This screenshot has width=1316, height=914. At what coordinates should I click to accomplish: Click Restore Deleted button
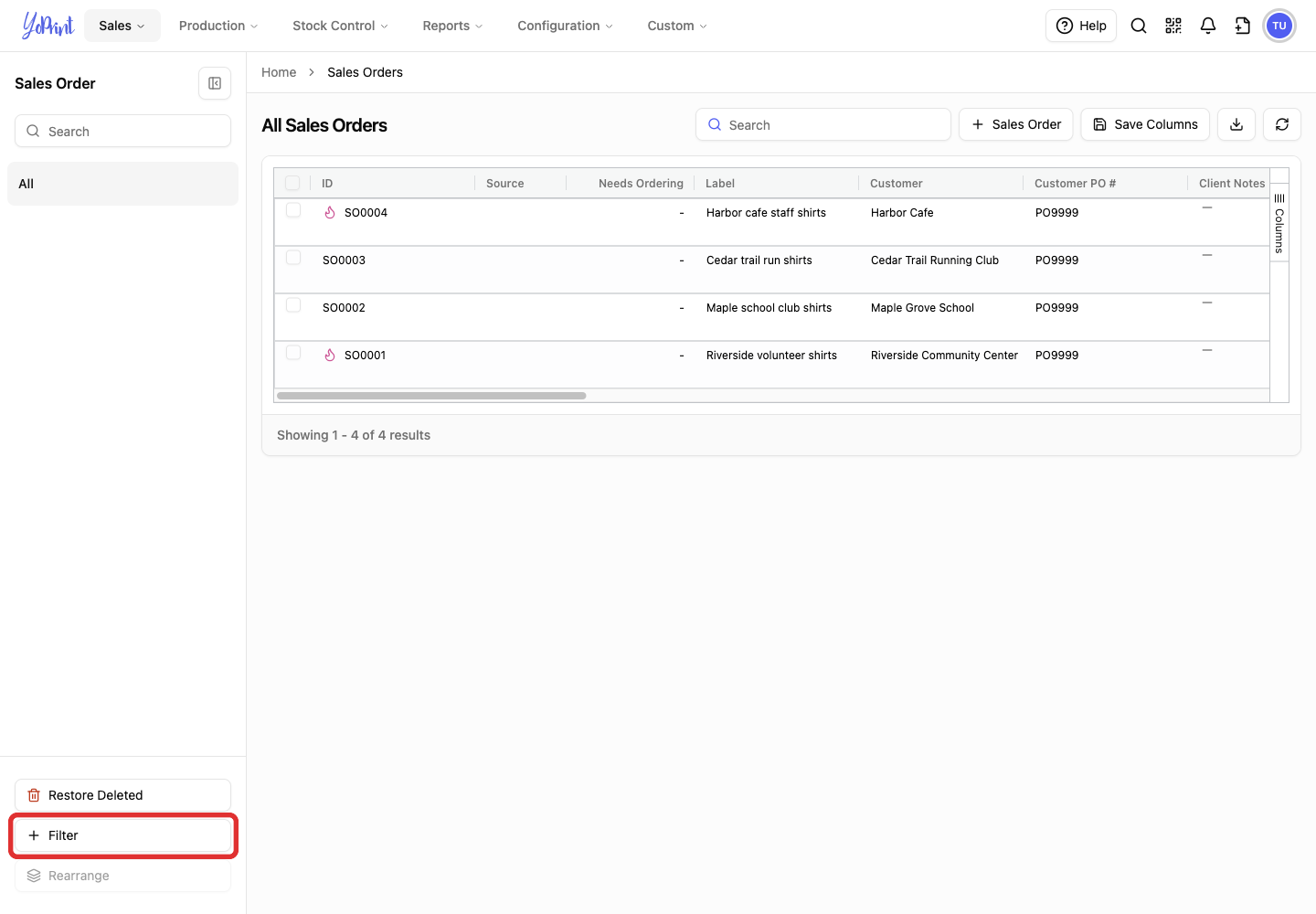pyautogui.click(x=122, y=795)
